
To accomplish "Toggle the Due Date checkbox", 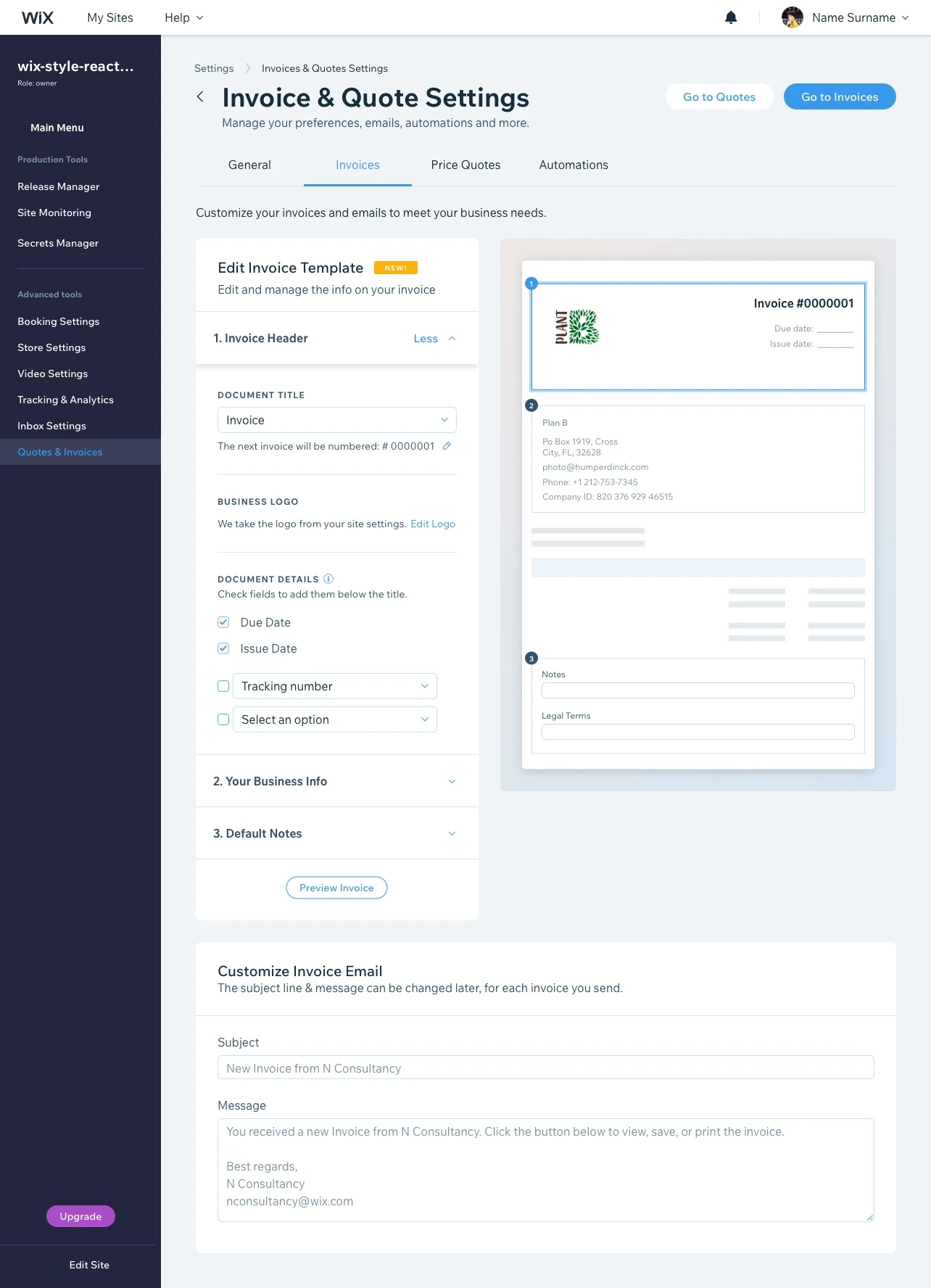I will tap(223, 622).
